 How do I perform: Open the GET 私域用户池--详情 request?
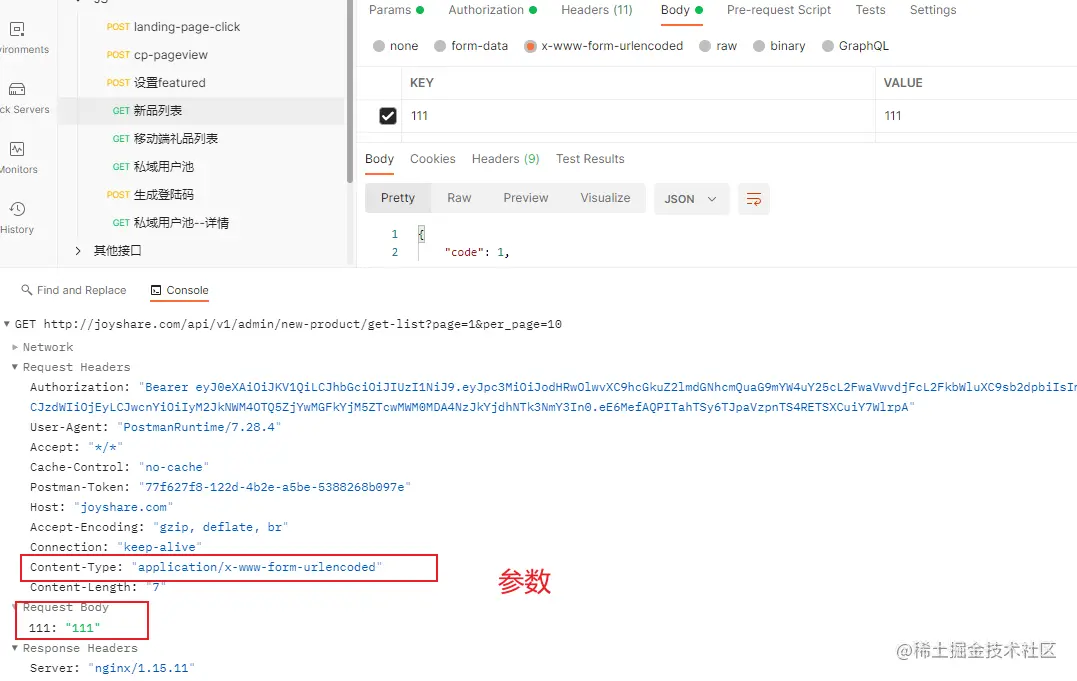point(170,223)
